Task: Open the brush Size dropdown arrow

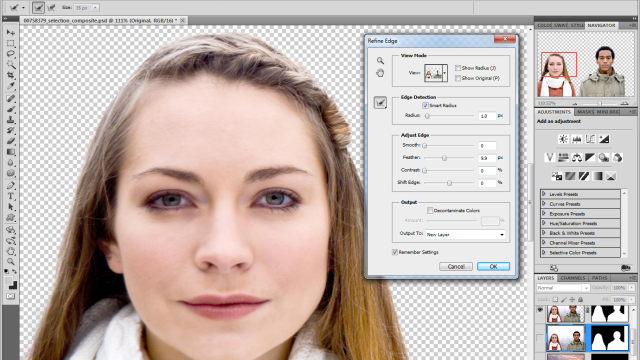Action: pyautogui.click(x=95, y=8)
